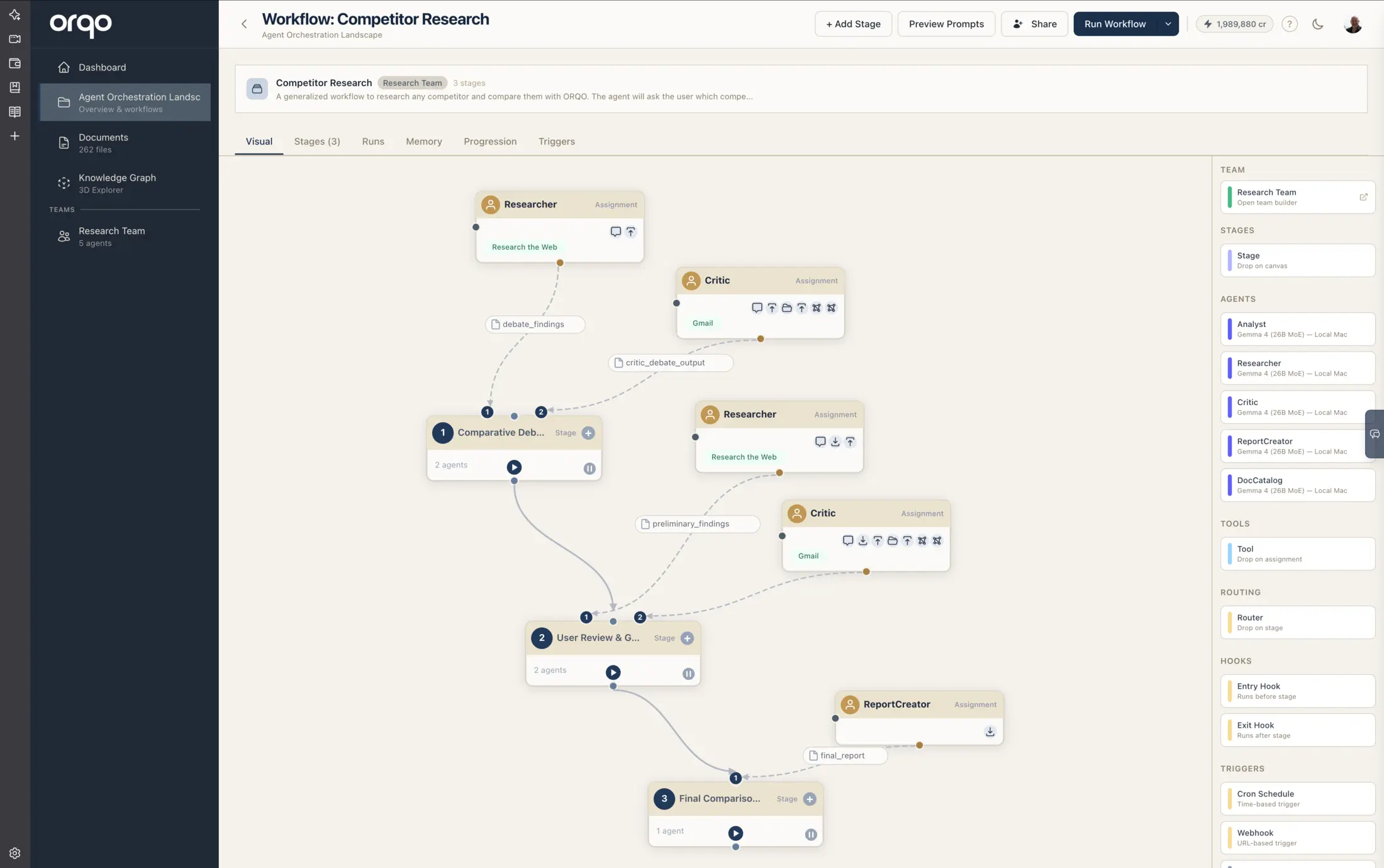Click the plus icon in left rail

[15, 136]
